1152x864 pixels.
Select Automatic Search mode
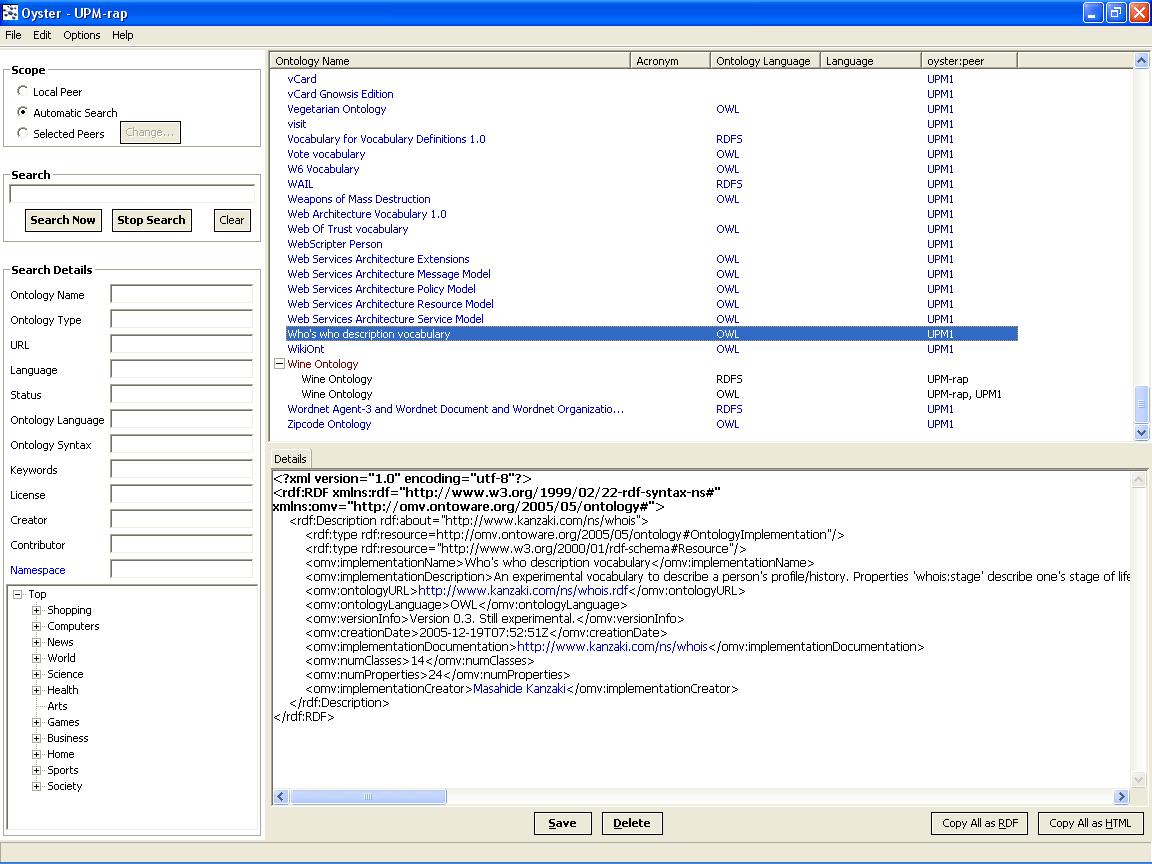pyautogui.click(x=22, y=112)
